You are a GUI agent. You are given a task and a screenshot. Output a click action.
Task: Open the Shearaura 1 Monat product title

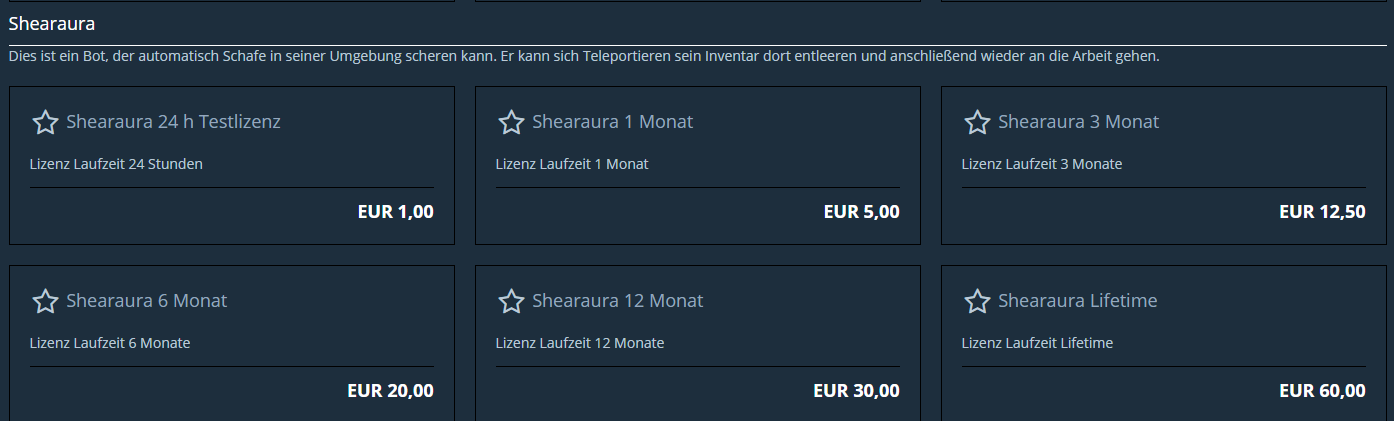tap(612, 122)
